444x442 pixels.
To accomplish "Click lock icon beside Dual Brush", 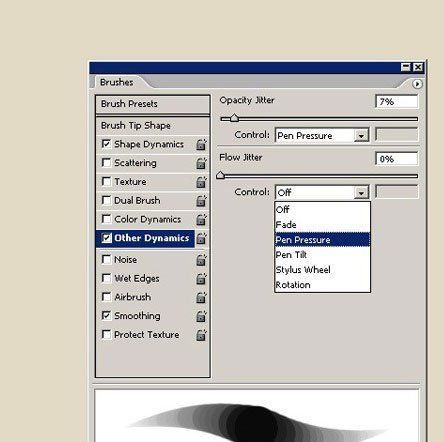I will click(x=201, y=200).
